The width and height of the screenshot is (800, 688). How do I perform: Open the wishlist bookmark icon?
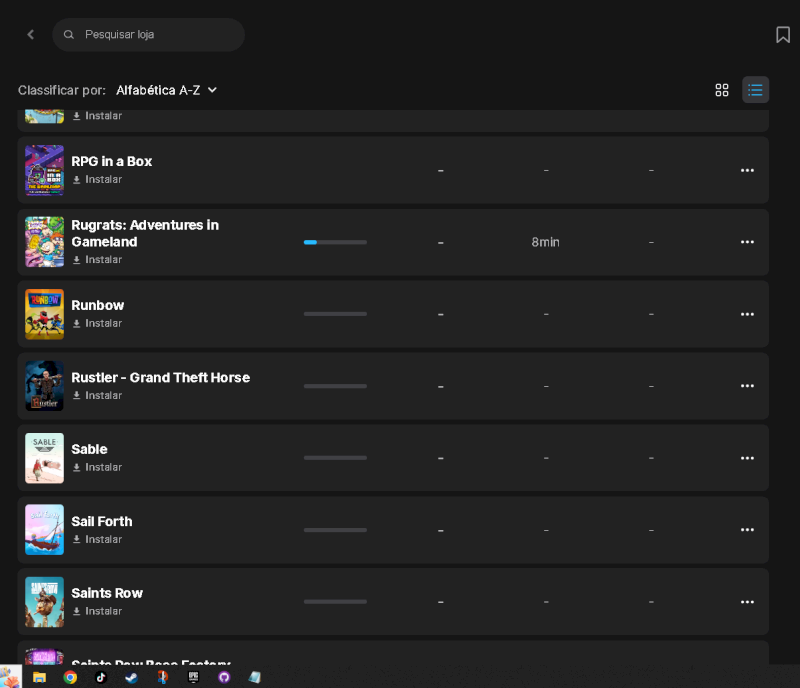783,34
